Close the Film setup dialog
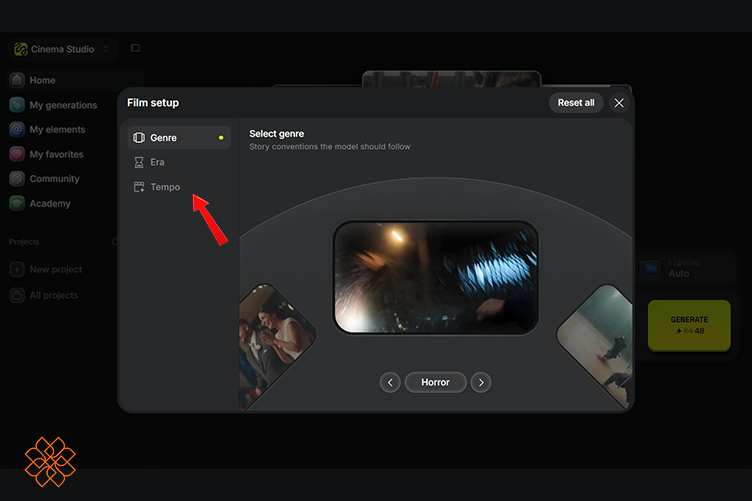This screenshot has height=501, width=752. 619,103
